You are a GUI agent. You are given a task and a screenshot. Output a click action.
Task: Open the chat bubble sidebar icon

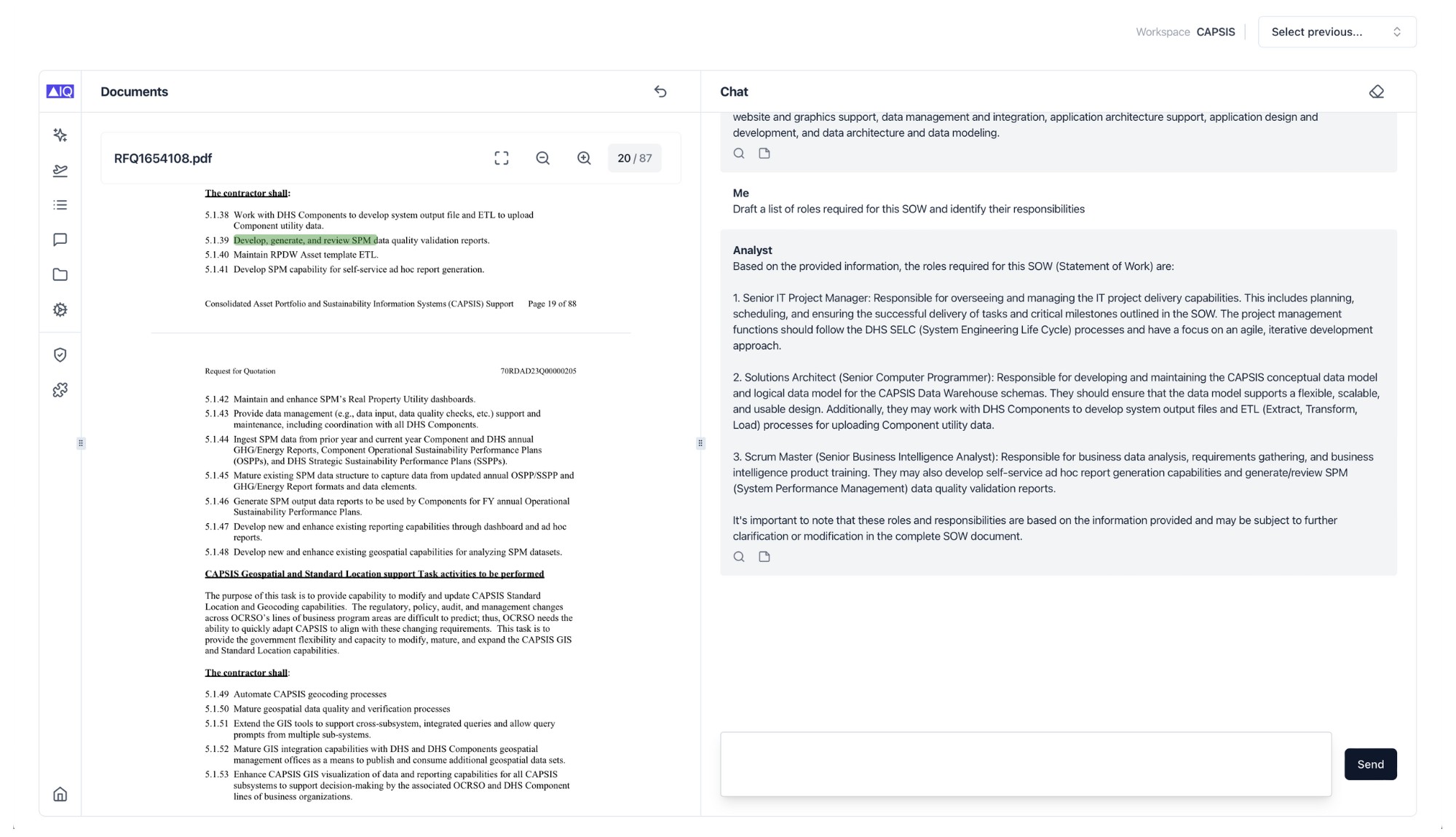(60, 239)
